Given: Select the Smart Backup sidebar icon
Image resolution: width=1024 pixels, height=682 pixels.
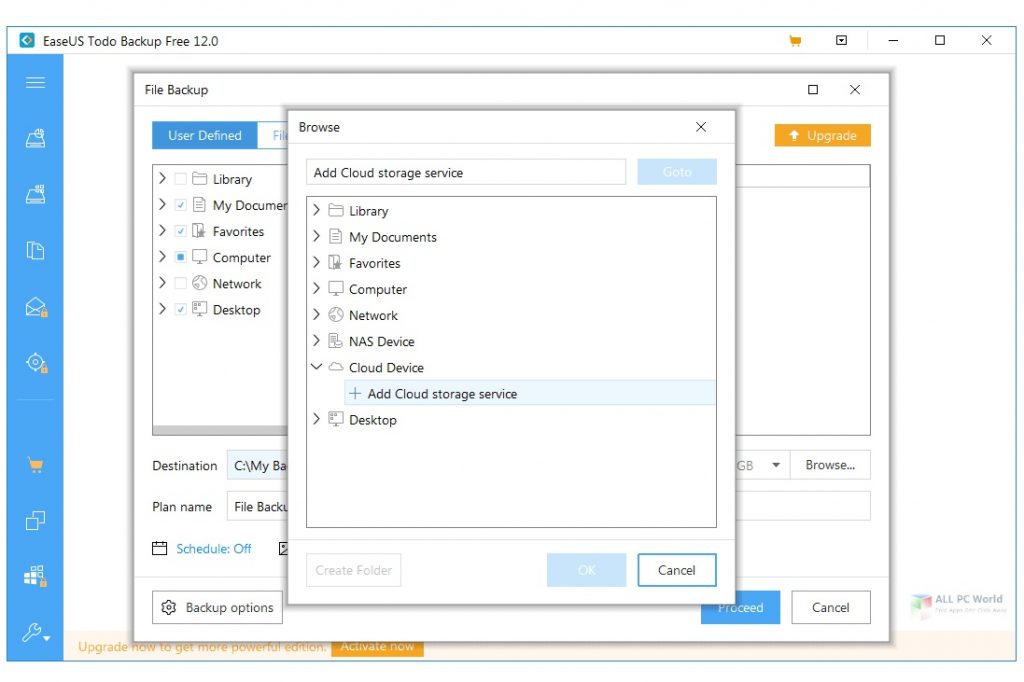Looking at the screenshot, I should [x=36, y=363].
